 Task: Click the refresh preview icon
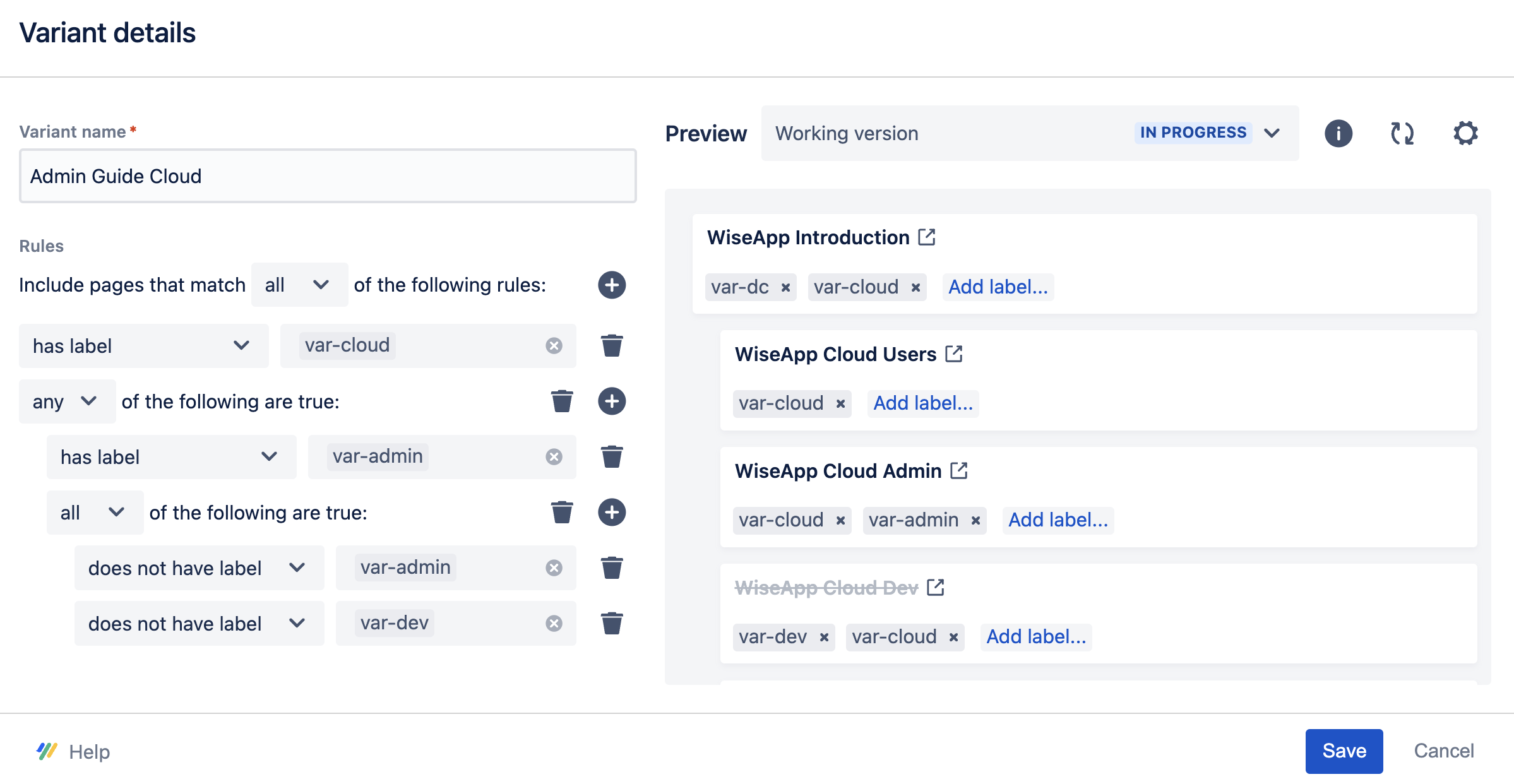click(1402, 133)
